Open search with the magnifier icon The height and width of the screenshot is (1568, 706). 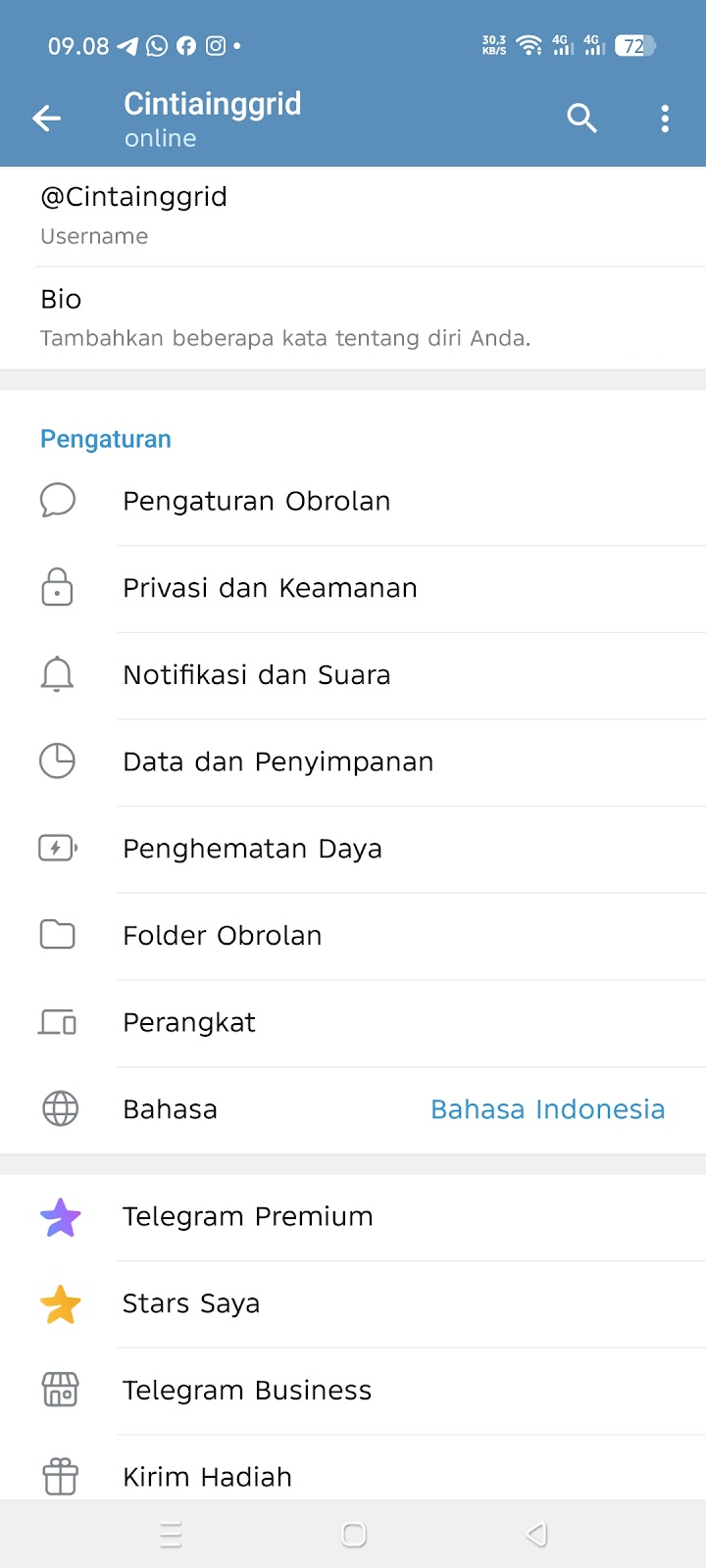(x=581, y=119)
